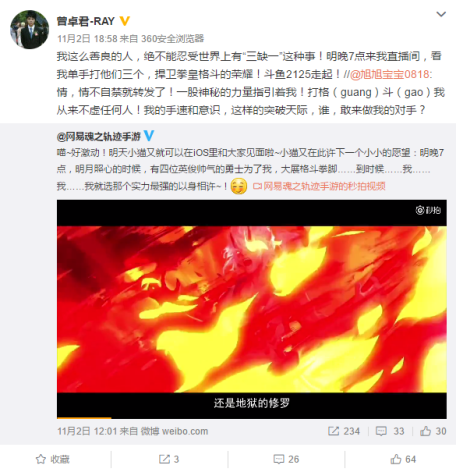Open the @旭旭宝宝0818 mention link
The image size is (457, 472).
pyautogui.click(x=391, y=74)
